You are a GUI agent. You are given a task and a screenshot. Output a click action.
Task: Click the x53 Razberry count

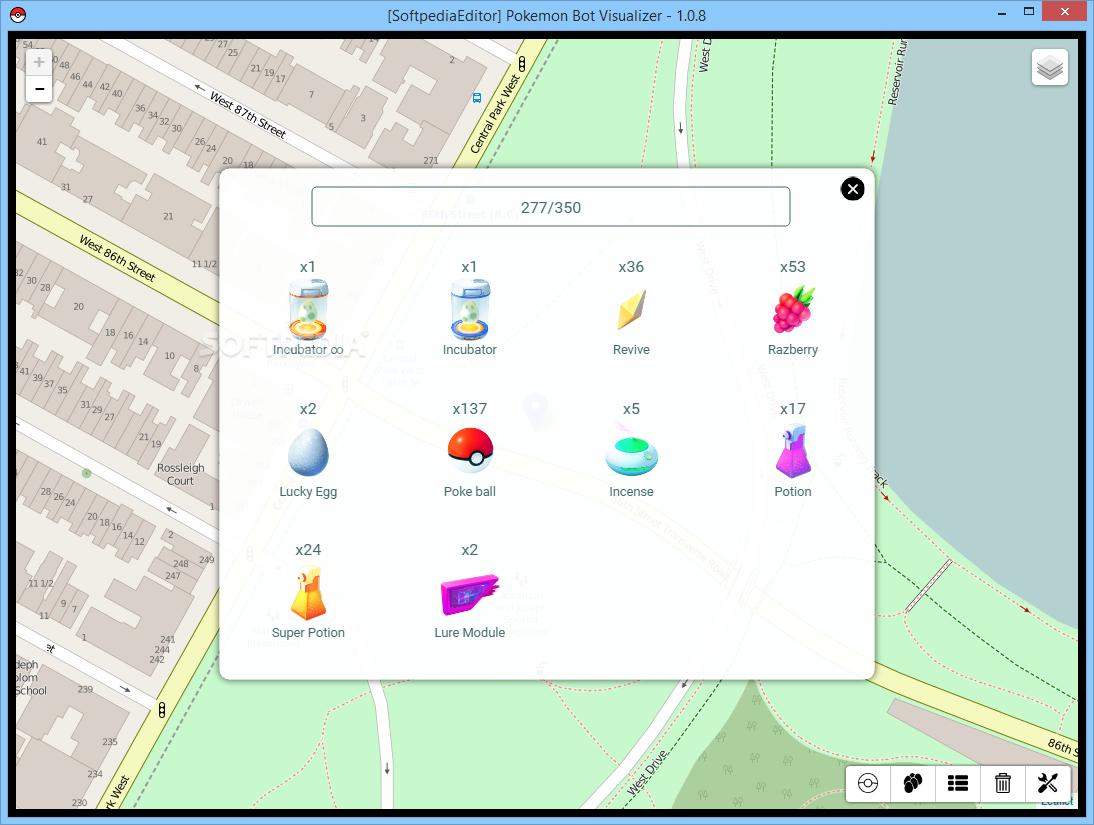coord(793,267)
